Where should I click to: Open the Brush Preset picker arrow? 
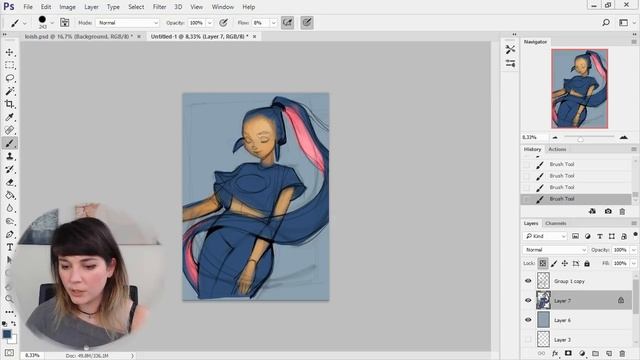tap(52, 23)
